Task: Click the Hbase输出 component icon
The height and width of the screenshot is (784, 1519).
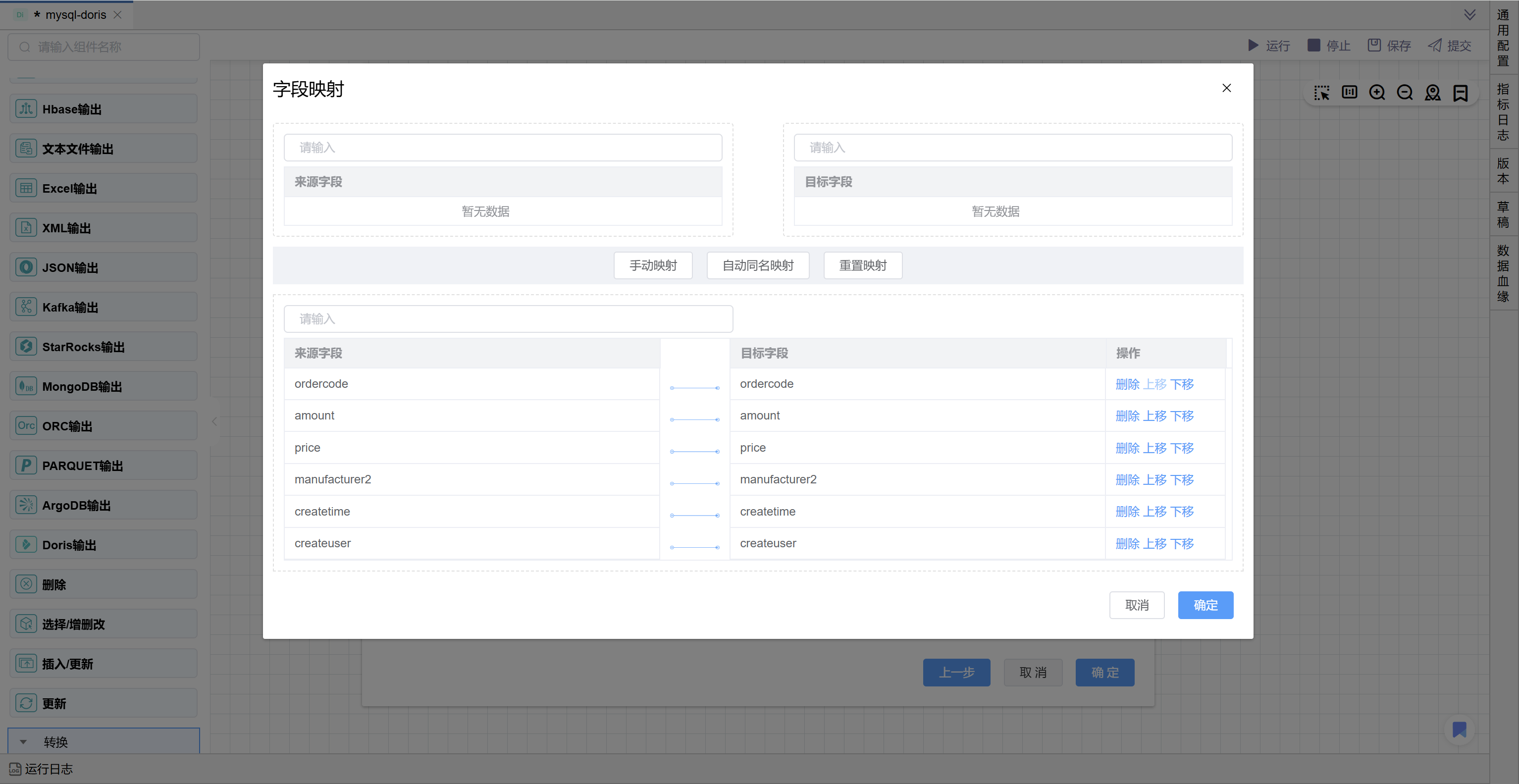Action: 26,109
